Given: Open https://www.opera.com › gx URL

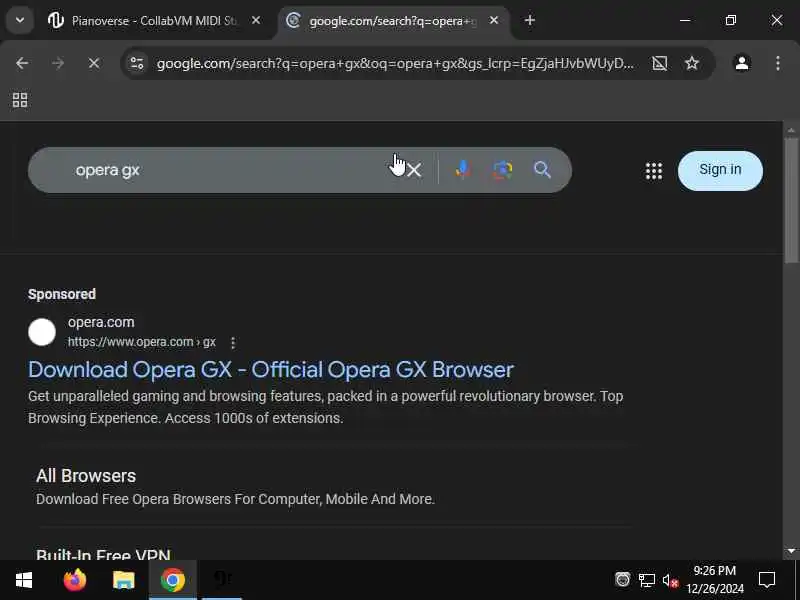Looking at the screenshot, I should [142, 342].
